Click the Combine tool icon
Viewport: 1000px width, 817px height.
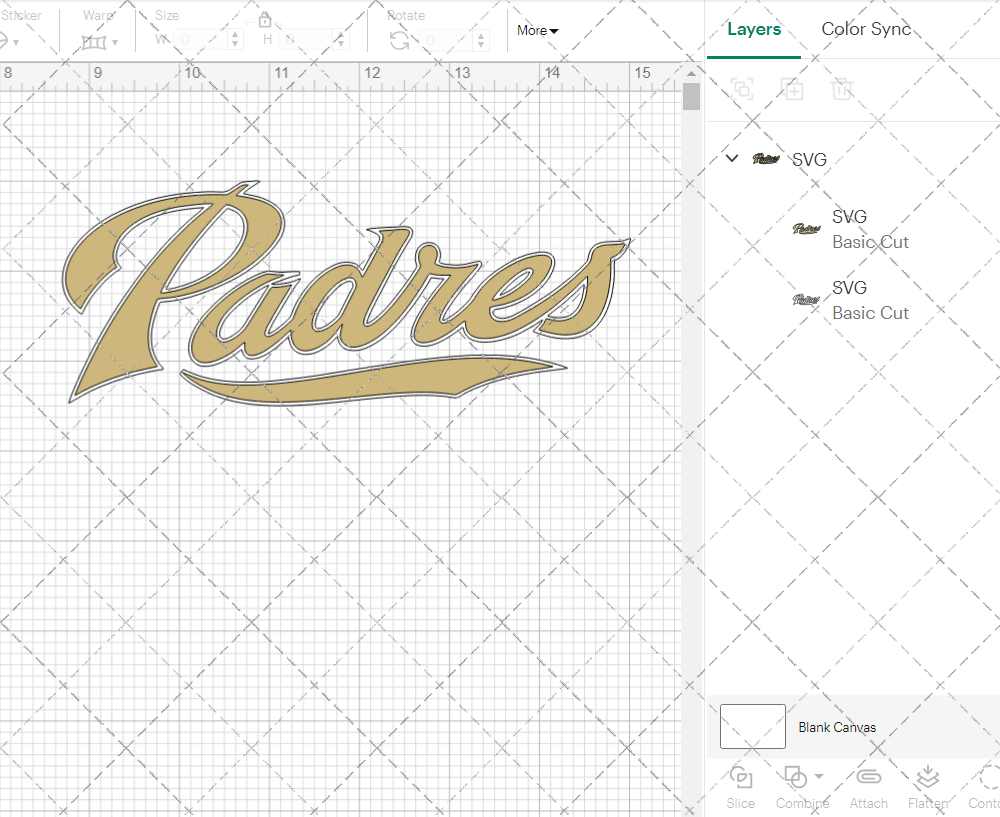point(795,777)
